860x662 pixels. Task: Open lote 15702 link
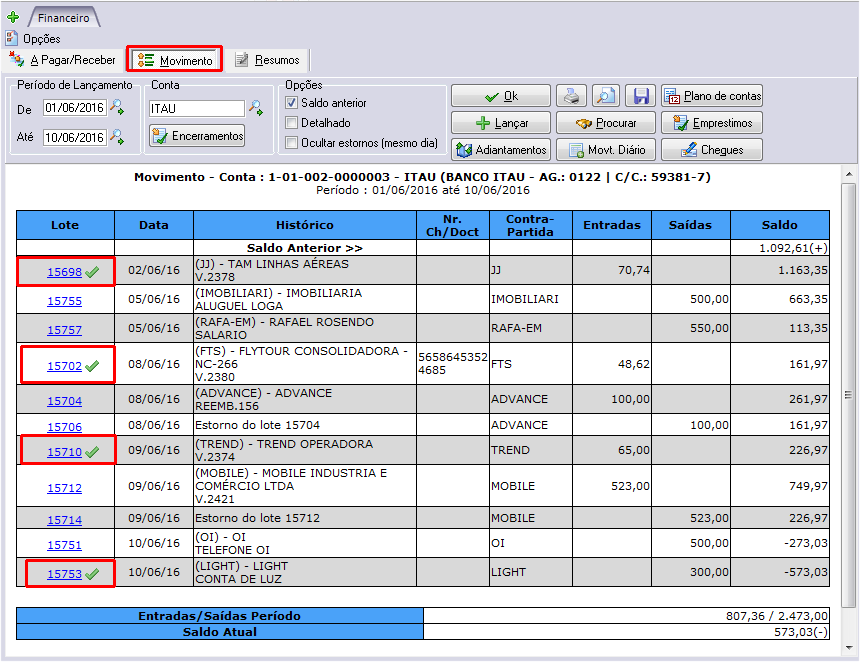(x=64, y=366)
